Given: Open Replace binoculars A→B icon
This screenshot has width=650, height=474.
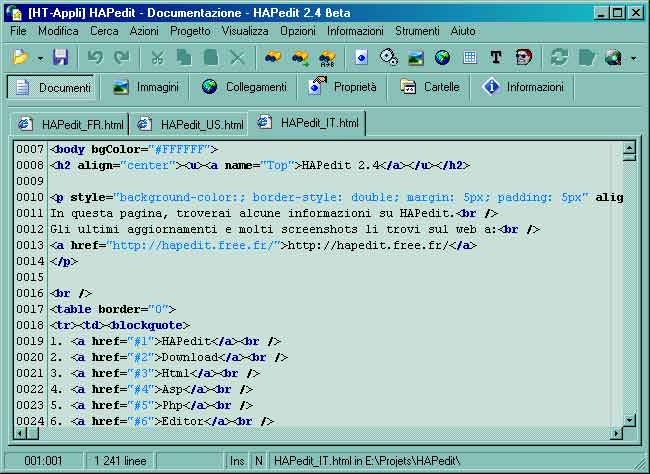Looking at the screenshot, I should (x=327, y=58).
